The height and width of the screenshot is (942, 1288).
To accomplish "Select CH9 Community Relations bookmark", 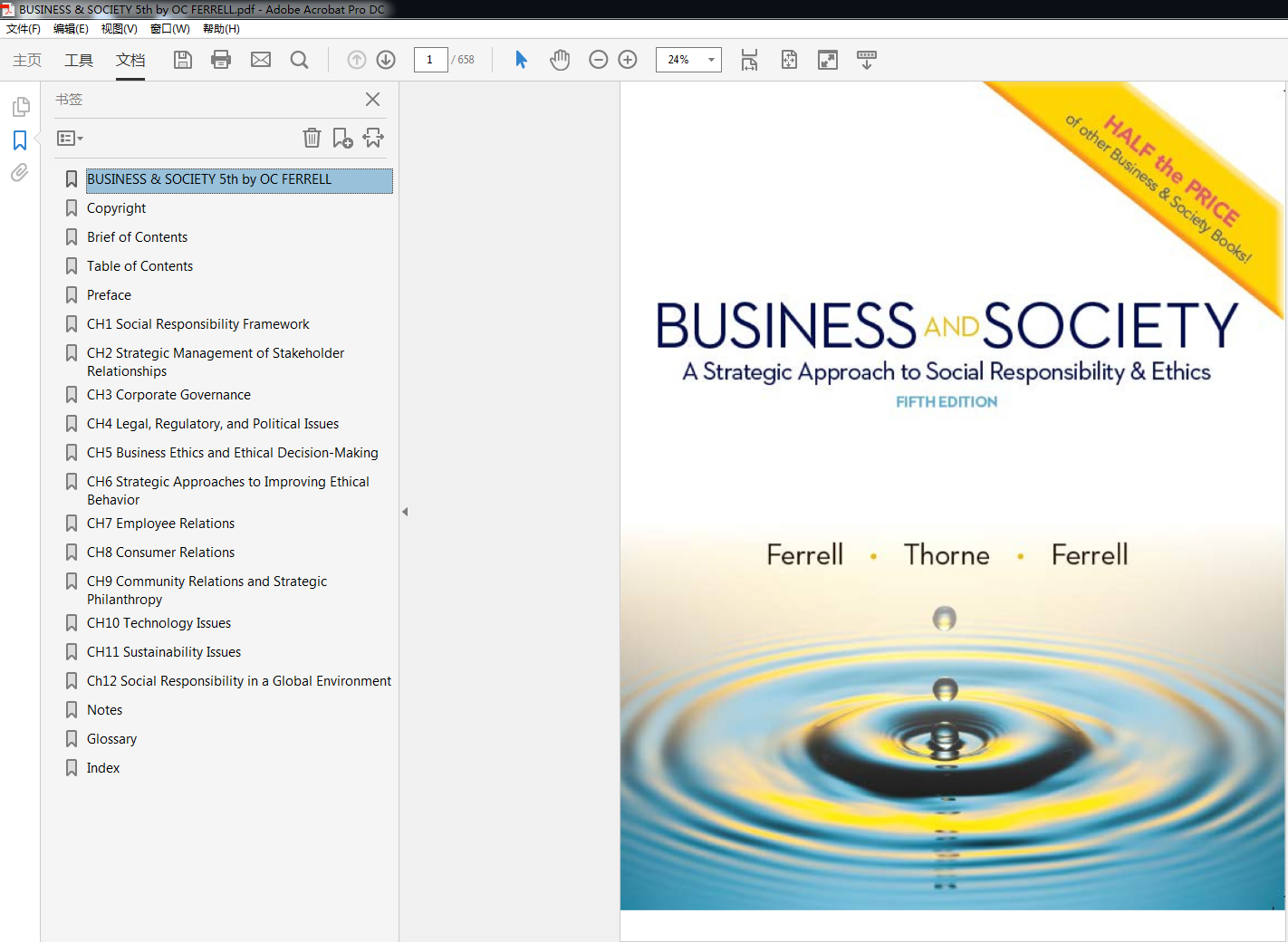I will click(x=207, y=591).
